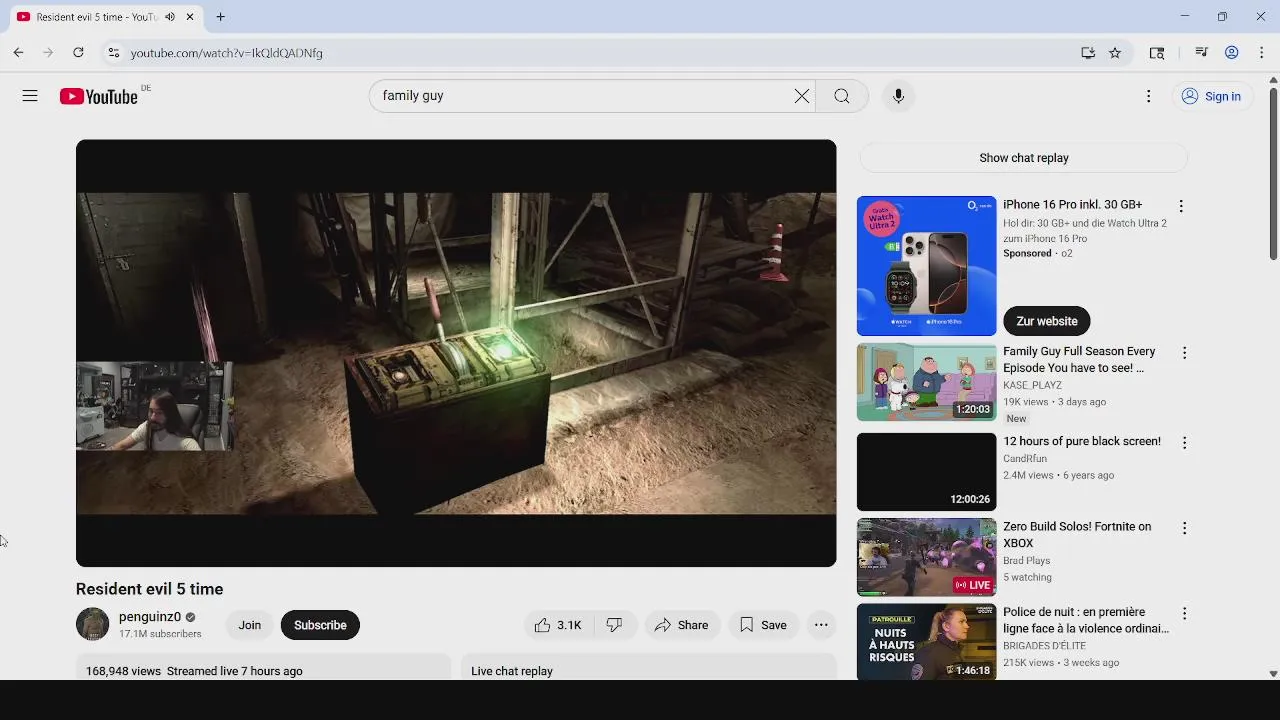Like the video with thumbs up
This screenshot has width=1280, height=720.
[558, 625]
